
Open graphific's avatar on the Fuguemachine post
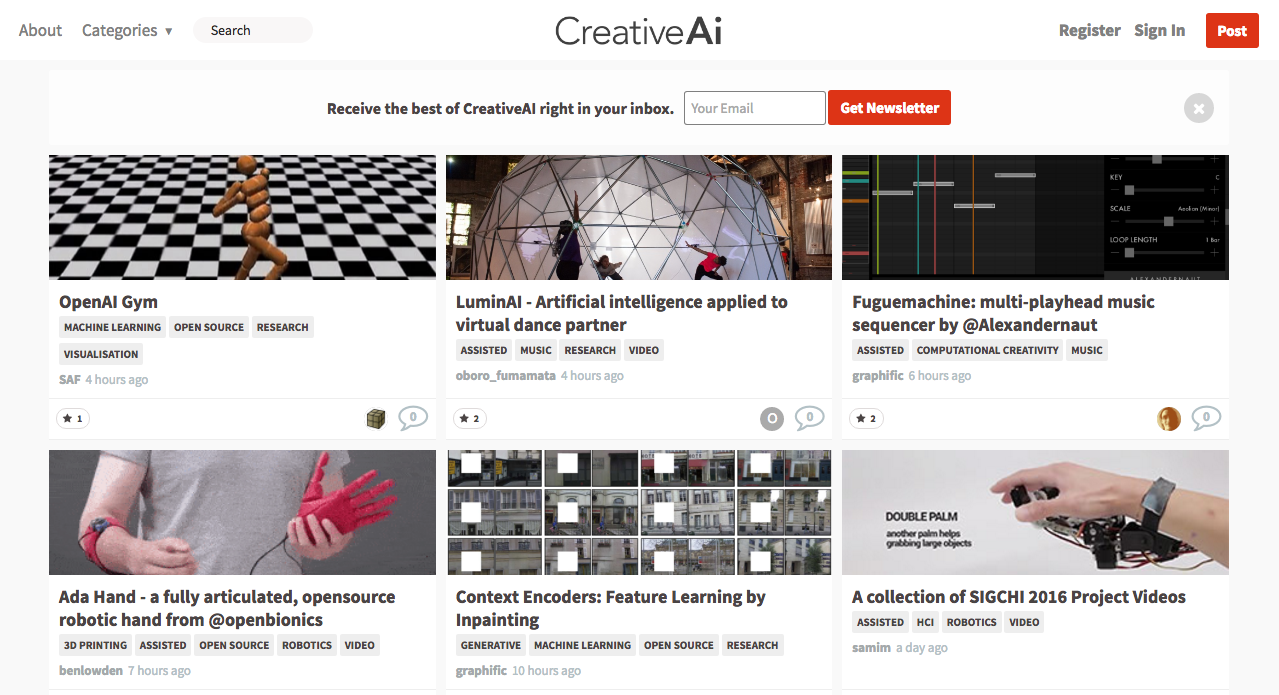(1168, 418)
